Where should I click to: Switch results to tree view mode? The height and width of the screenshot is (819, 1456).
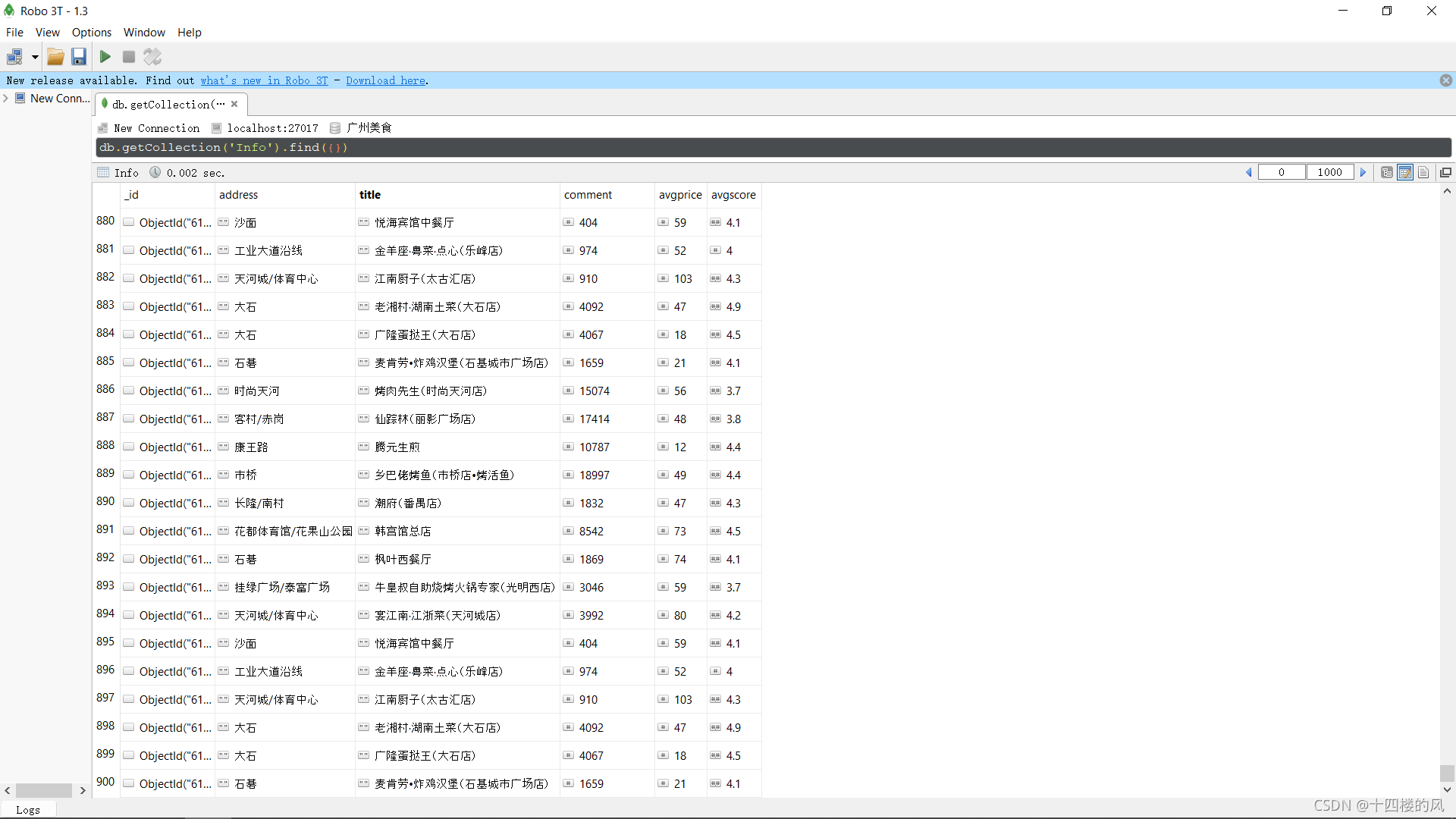[1387, 173]
